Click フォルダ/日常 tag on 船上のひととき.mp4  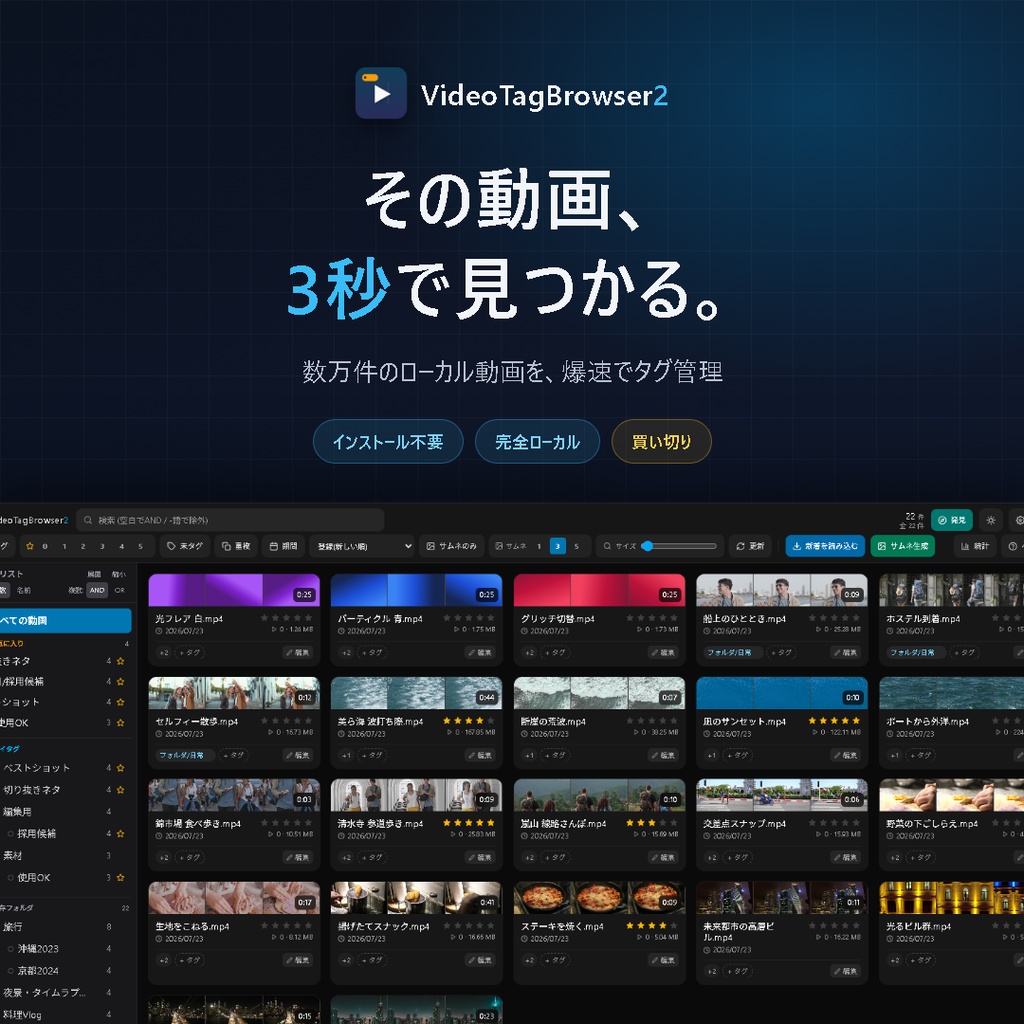pos(732,652)
